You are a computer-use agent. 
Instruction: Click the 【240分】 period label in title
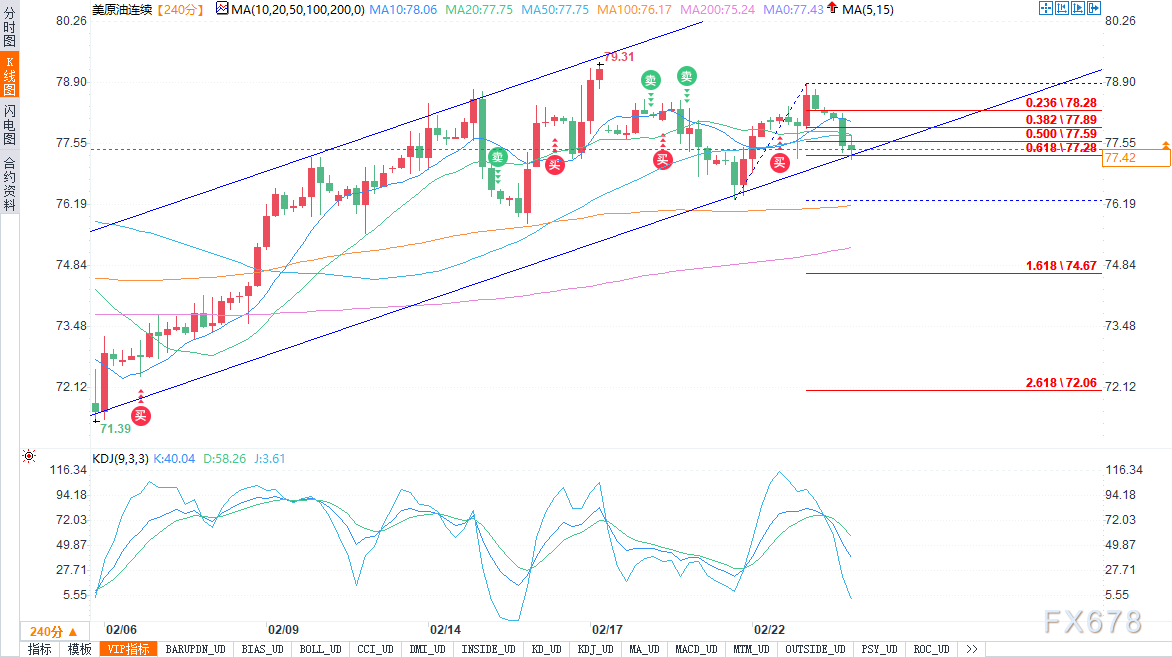(x=180, y=10)
